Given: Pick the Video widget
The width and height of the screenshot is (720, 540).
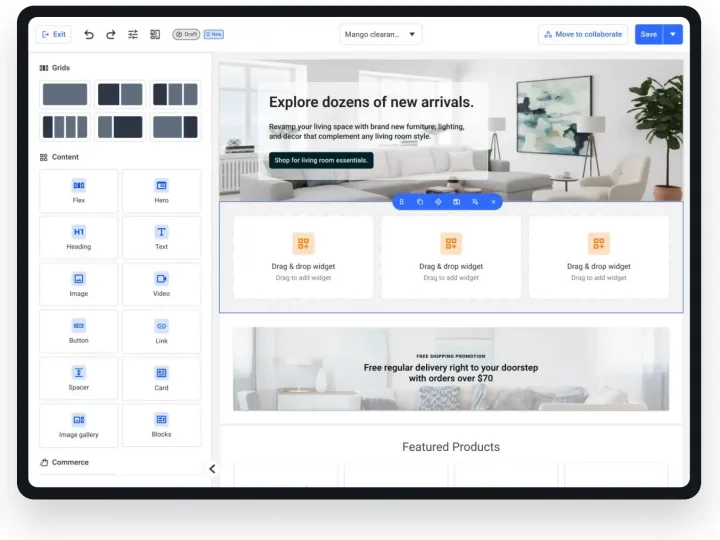Looking at the screenshot, I should pos(161,285).
